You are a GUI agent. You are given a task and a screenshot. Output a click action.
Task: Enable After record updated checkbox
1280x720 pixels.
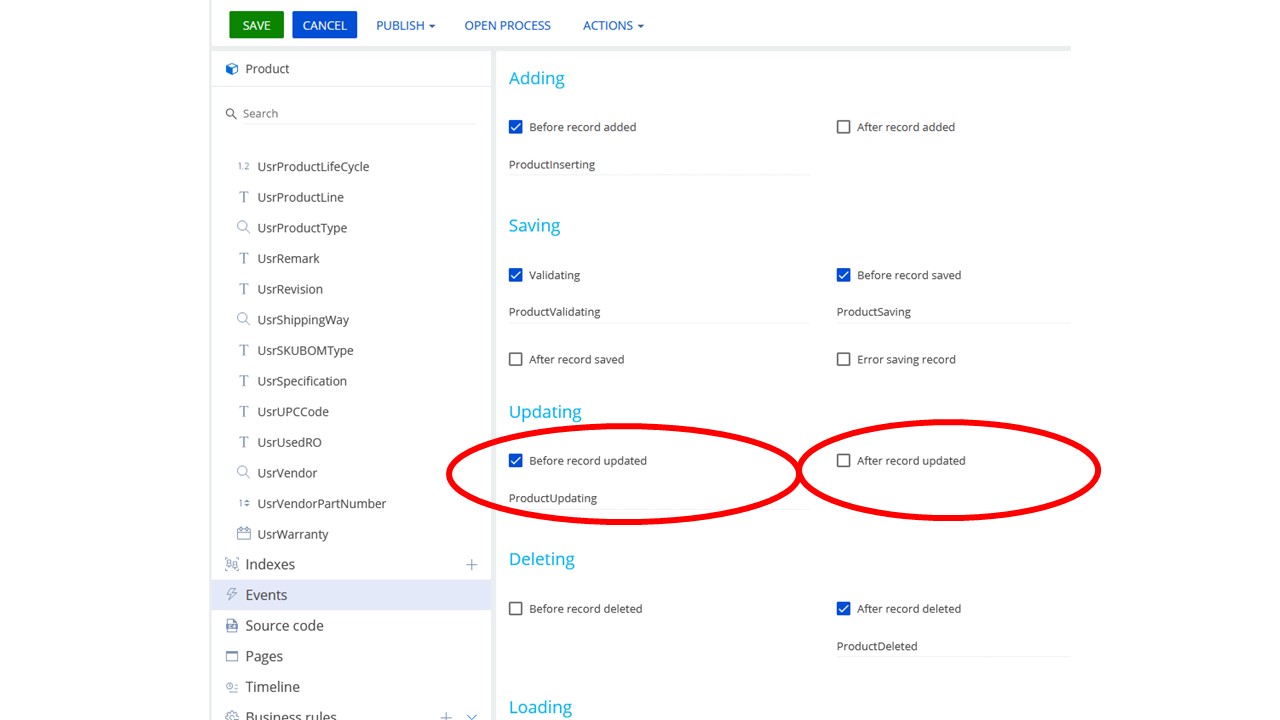coord(843,461)
